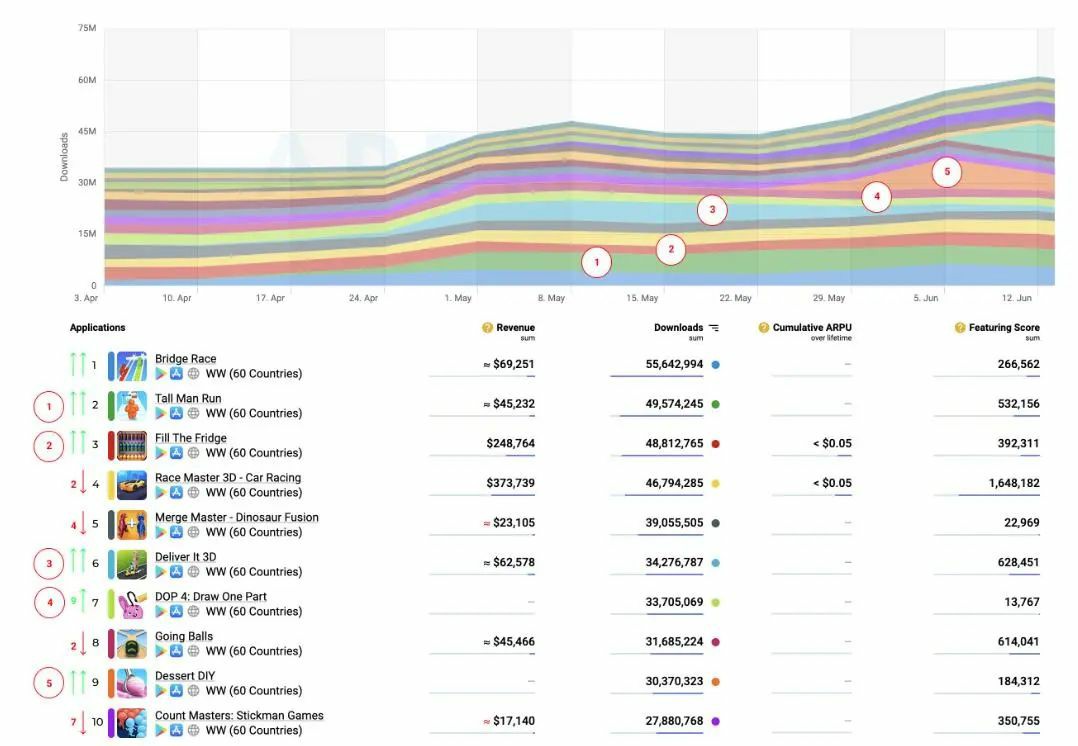Click the globe icon under Bridge Race

coord(194,374)
